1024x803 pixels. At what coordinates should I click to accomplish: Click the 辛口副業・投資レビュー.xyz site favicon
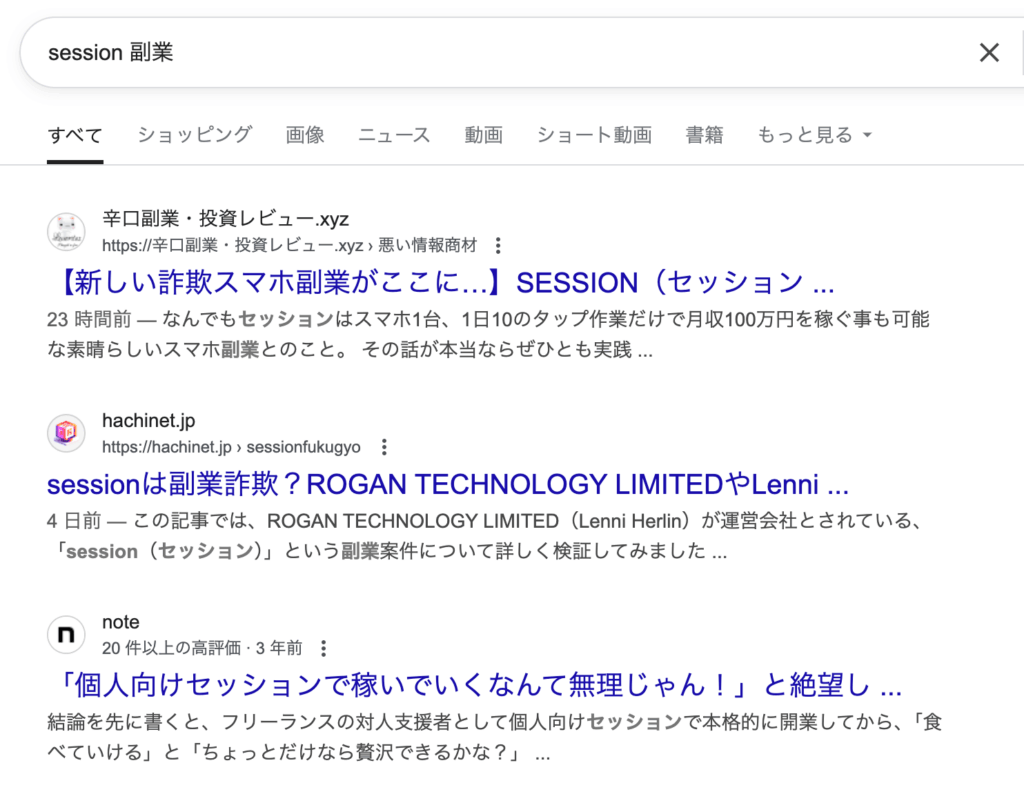point(66,232)
